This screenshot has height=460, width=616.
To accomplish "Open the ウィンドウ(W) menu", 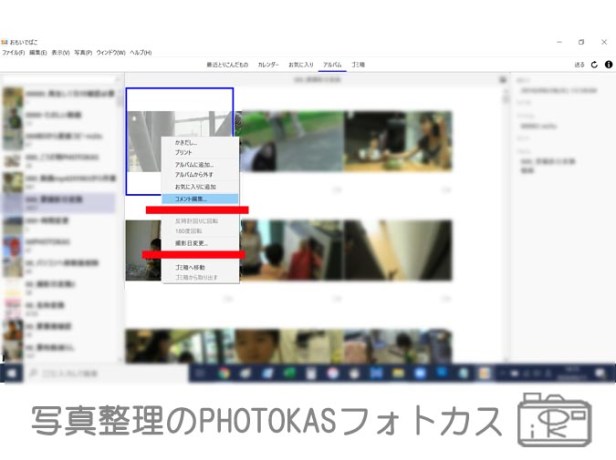I will [x=111, y=52].
